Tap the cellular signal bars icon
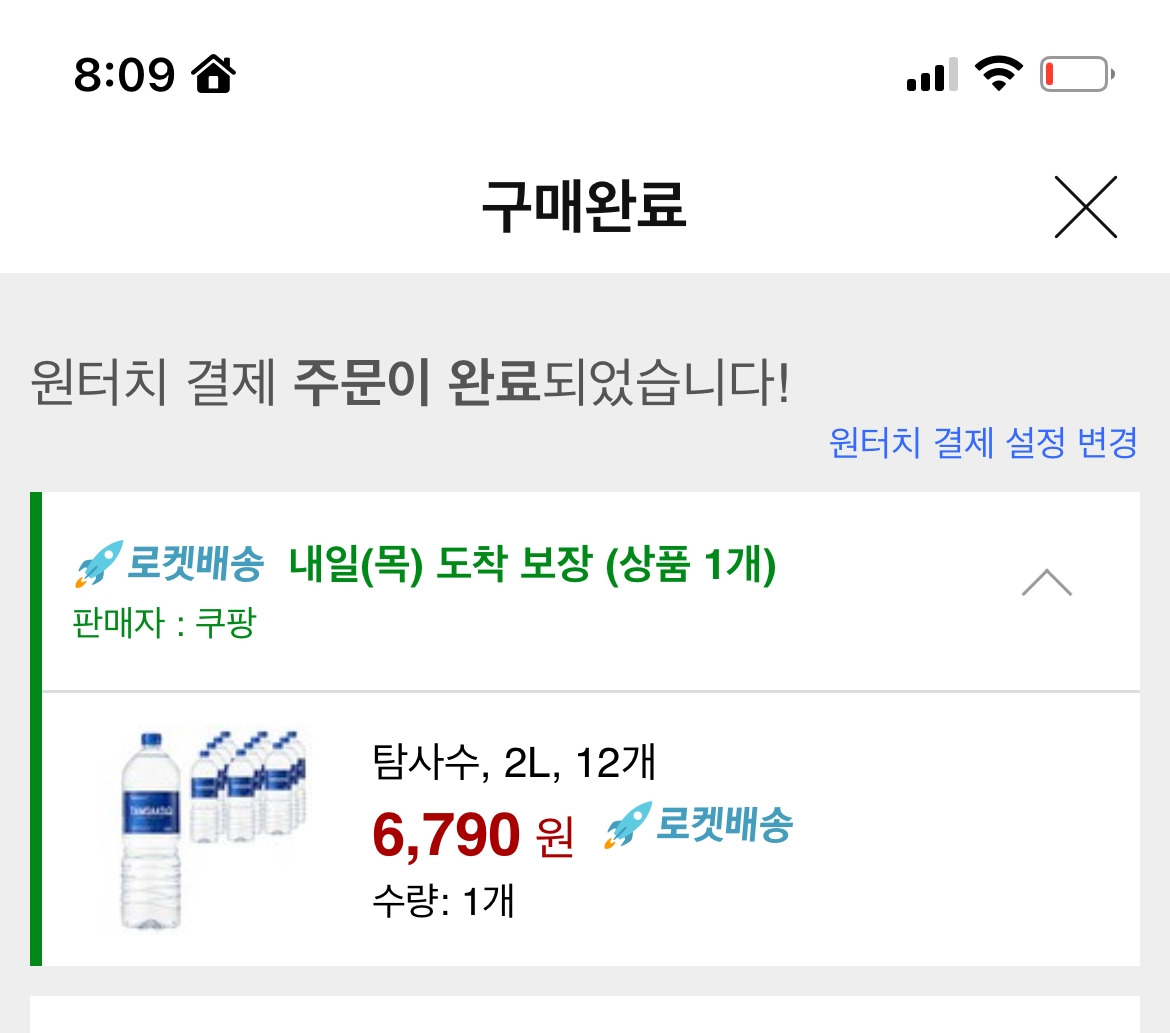The image size is (1170, 1033). (932, 74)
